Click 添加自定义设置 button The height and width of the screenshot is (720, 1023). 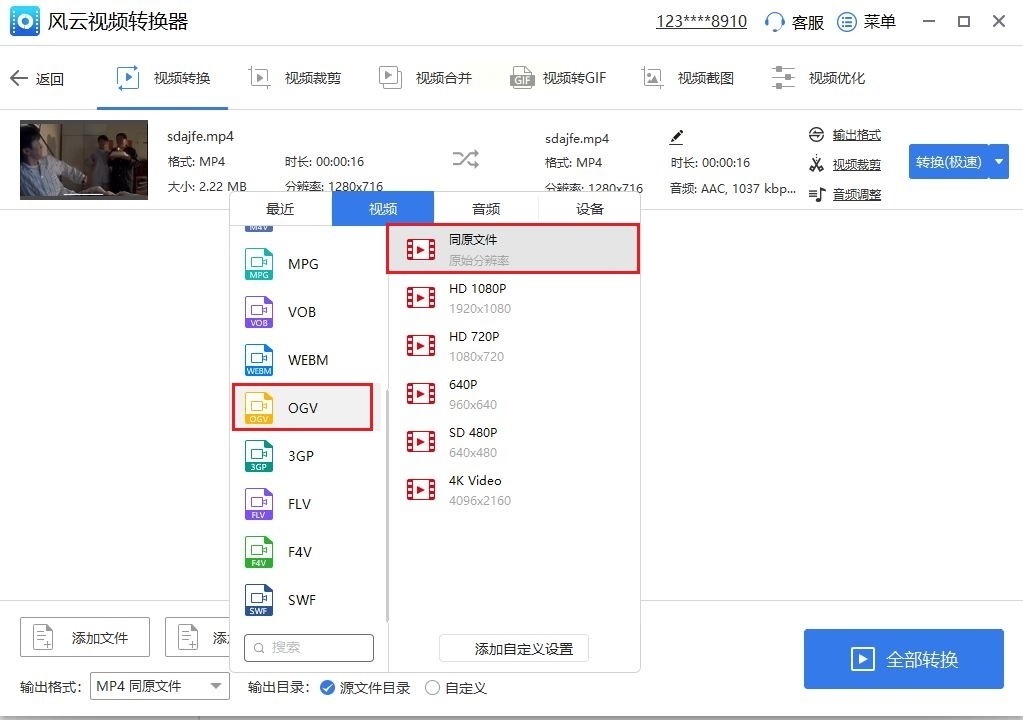click(x=514, y=648)
